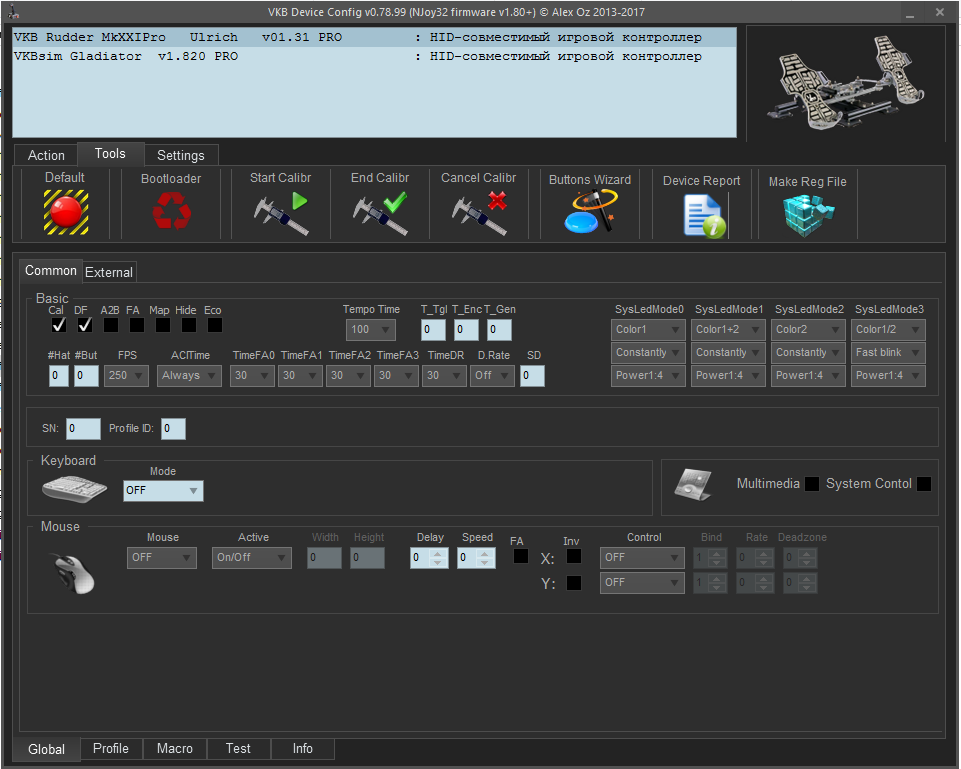Select VKB Rudder MkXXIPro device row

click(374, 37)
